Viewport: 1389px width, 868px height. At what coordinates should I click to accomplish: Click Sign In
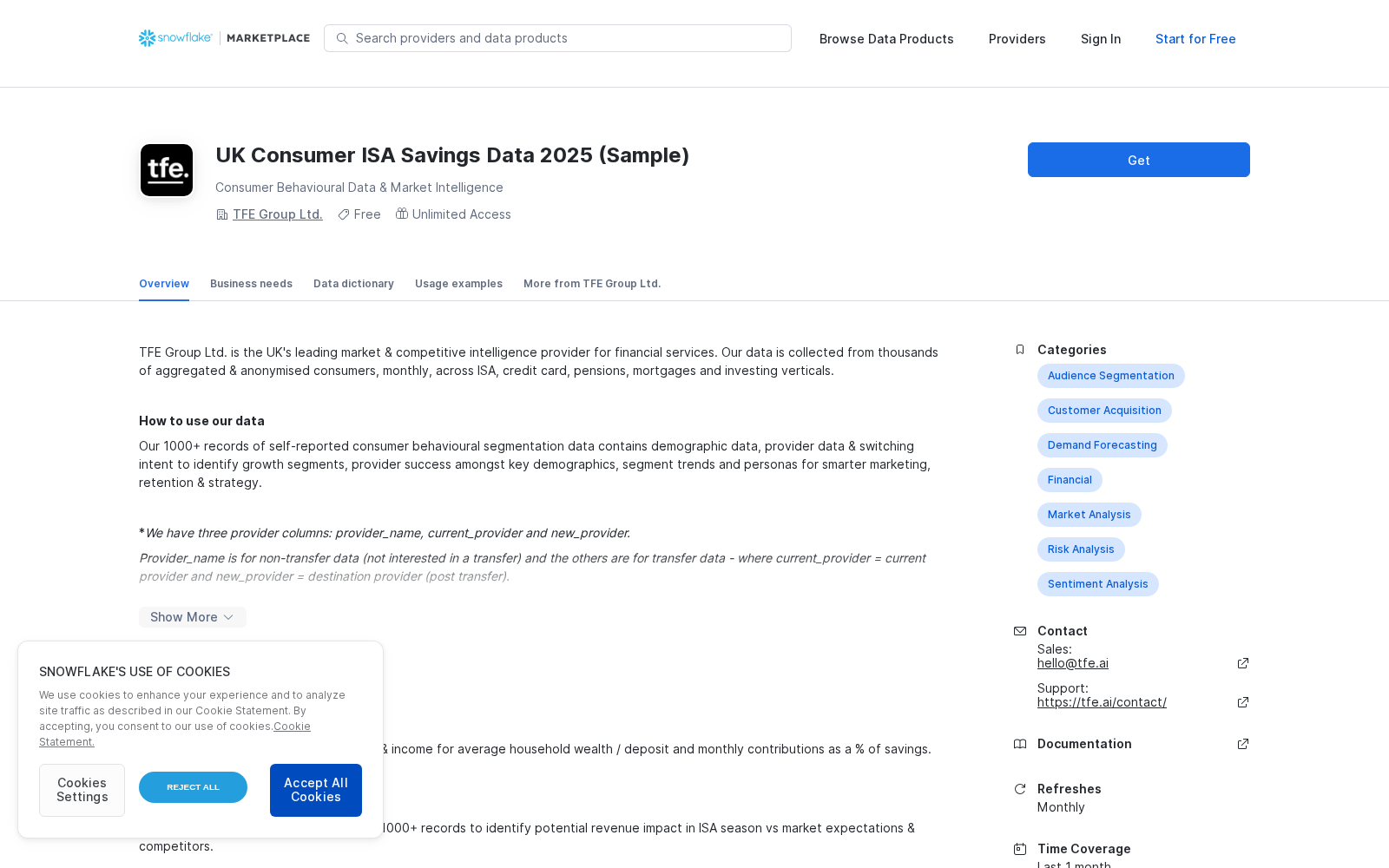click(x=1101, y=39)
